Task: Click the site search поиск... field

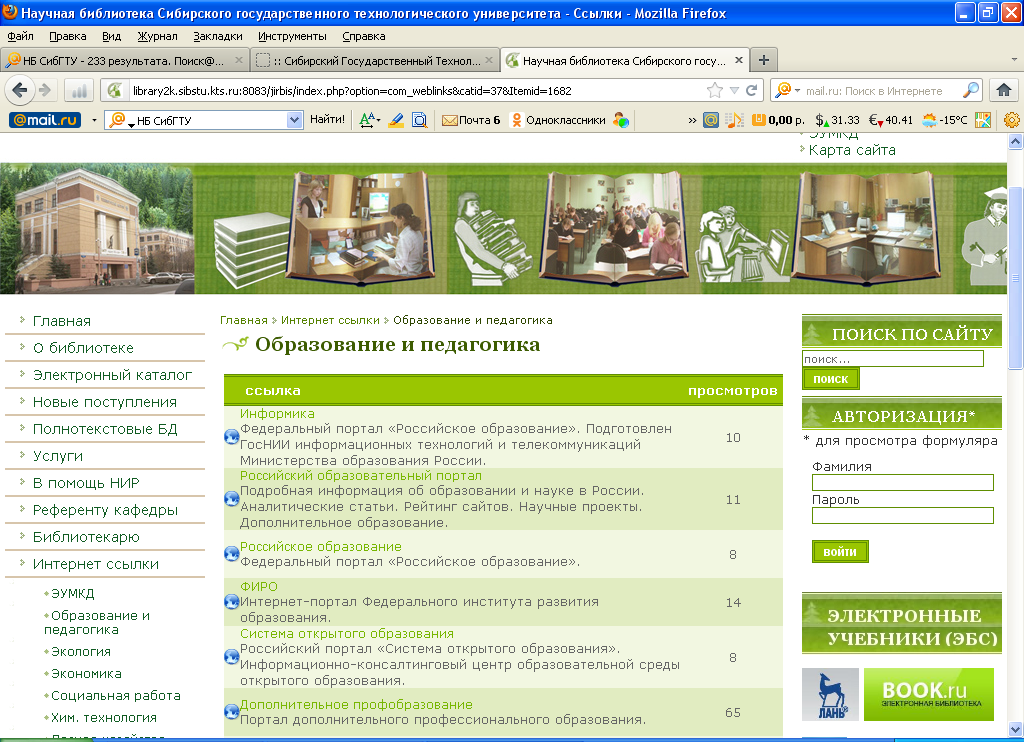Action: click(892, 359)
